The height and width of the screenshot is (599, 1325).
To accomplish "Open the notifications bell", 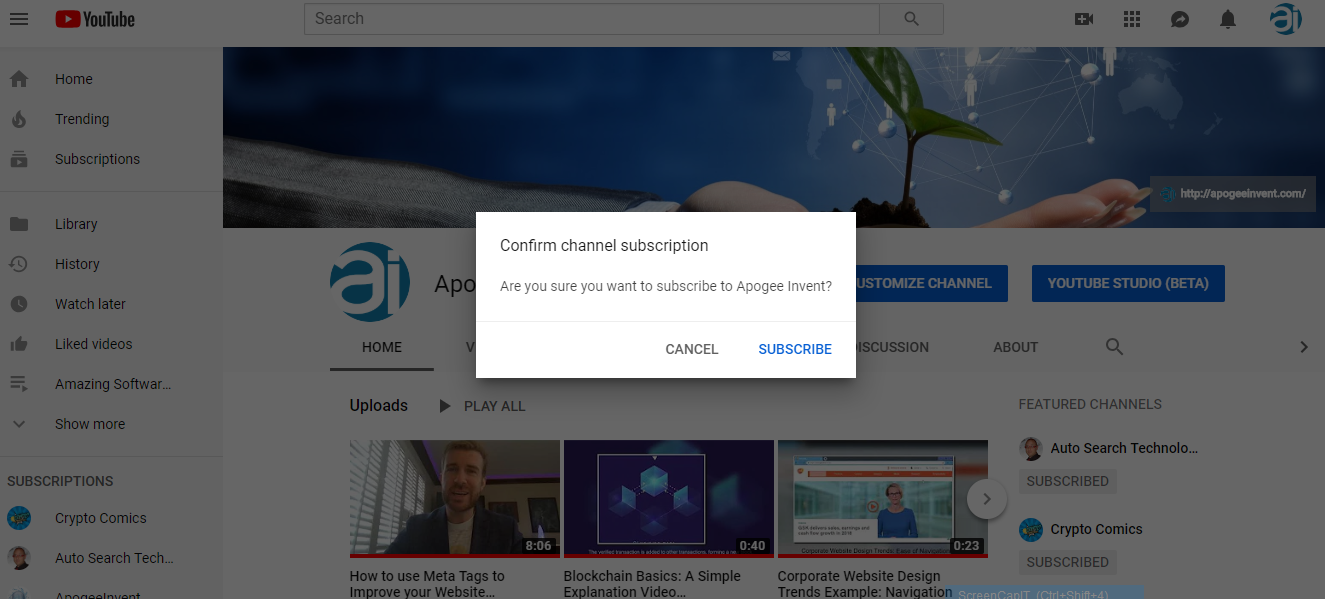I will click(1228, 19).
